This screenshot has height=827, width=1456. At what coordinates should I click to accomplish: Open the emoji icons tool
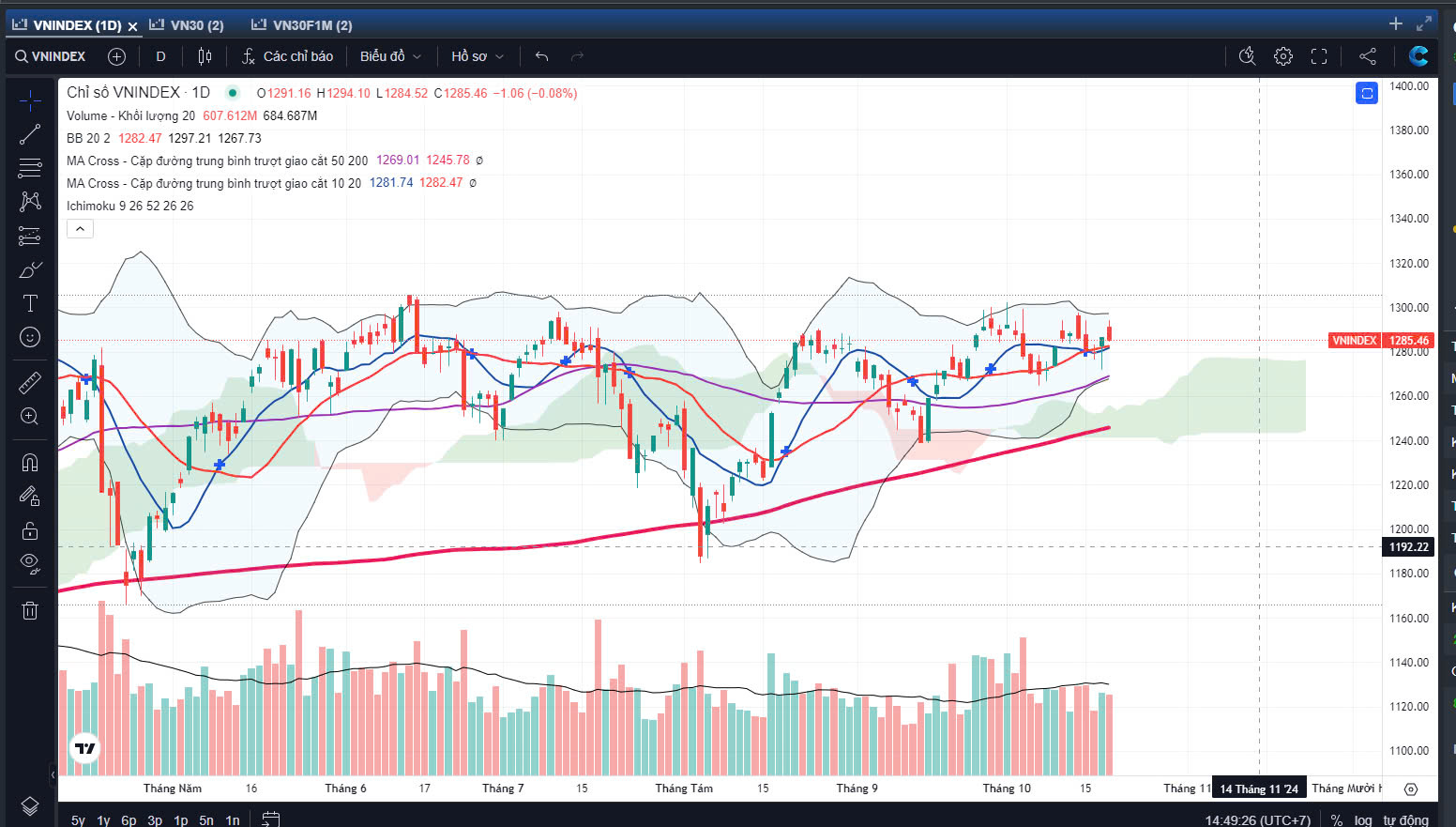pos(30,337)
